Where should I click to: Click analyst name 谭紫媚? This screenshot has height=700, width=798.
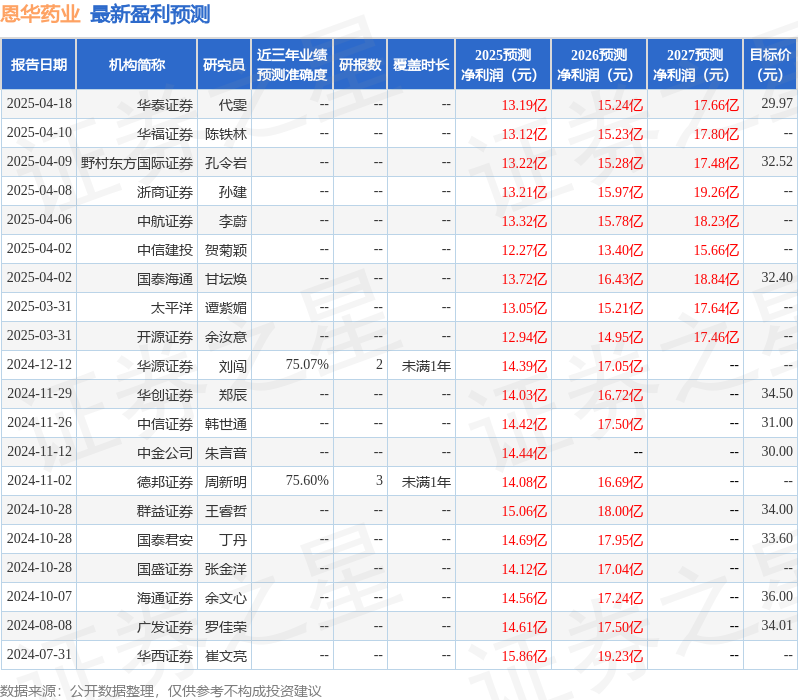226,309
